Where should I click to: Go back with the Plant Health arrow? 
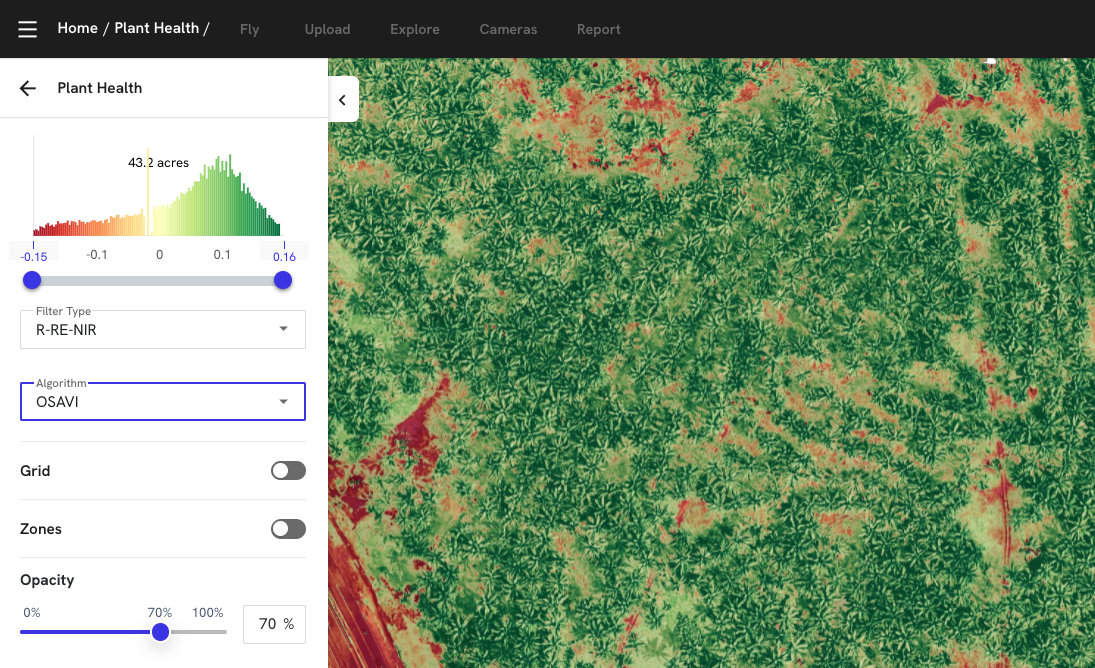pos(28,88)
